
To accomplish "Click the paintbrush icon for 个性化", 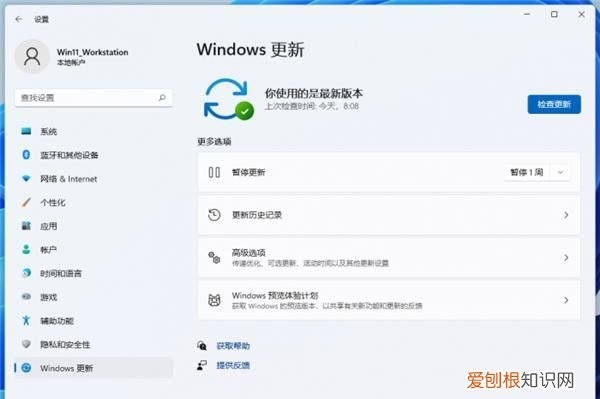I will (26, 202).
